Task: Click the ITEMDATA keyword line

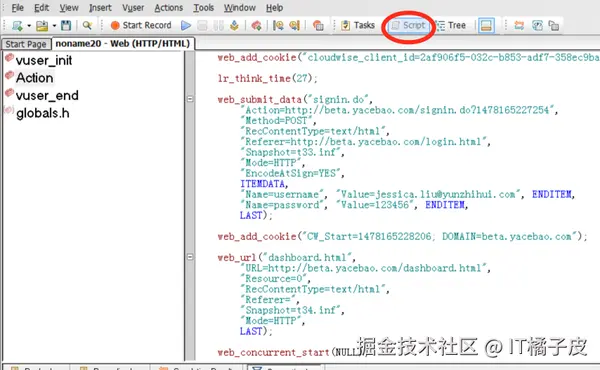Action: pyautogui.click(x=264, y=184)
